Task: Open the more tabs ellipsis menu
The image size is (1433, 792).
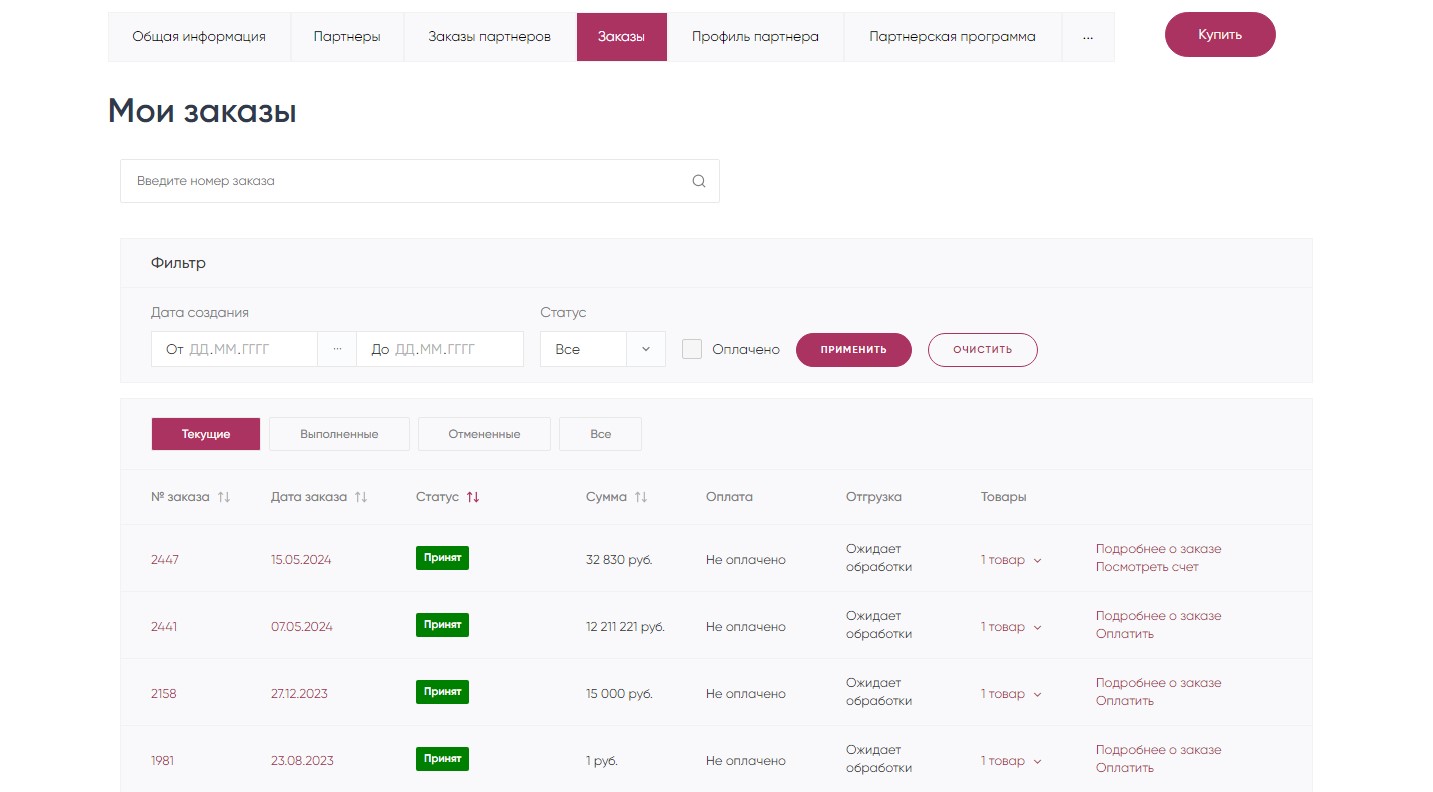Action: 1088,37
